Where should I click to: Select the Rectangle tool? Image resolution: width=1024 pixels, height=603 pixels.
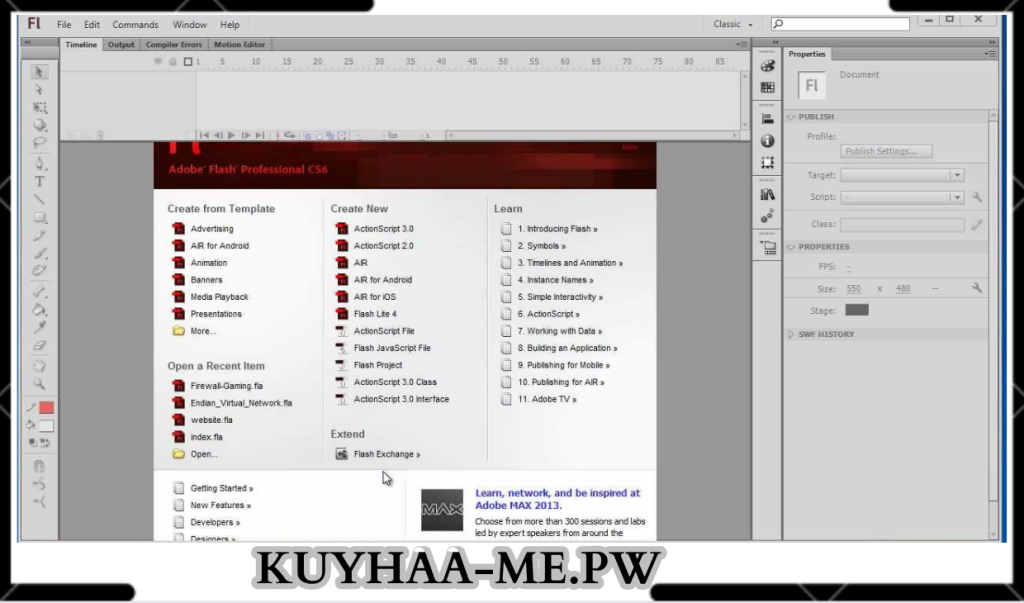coord(39,217)
